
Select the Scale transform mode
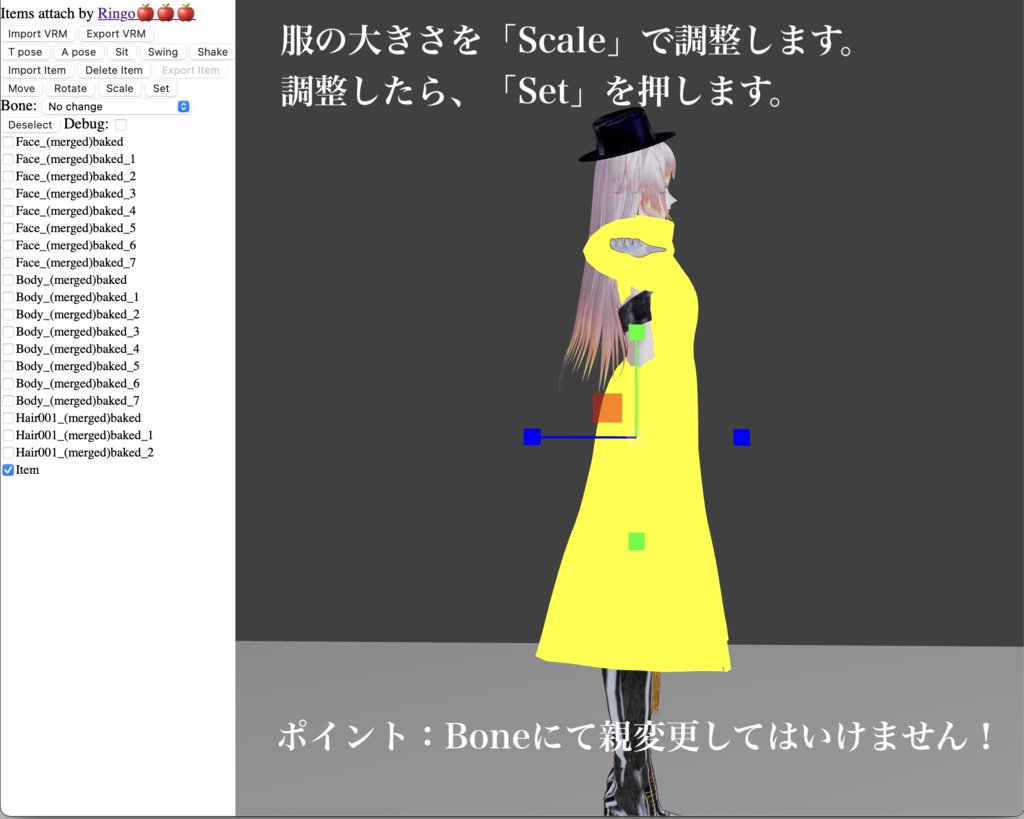(x=119, y=88)
